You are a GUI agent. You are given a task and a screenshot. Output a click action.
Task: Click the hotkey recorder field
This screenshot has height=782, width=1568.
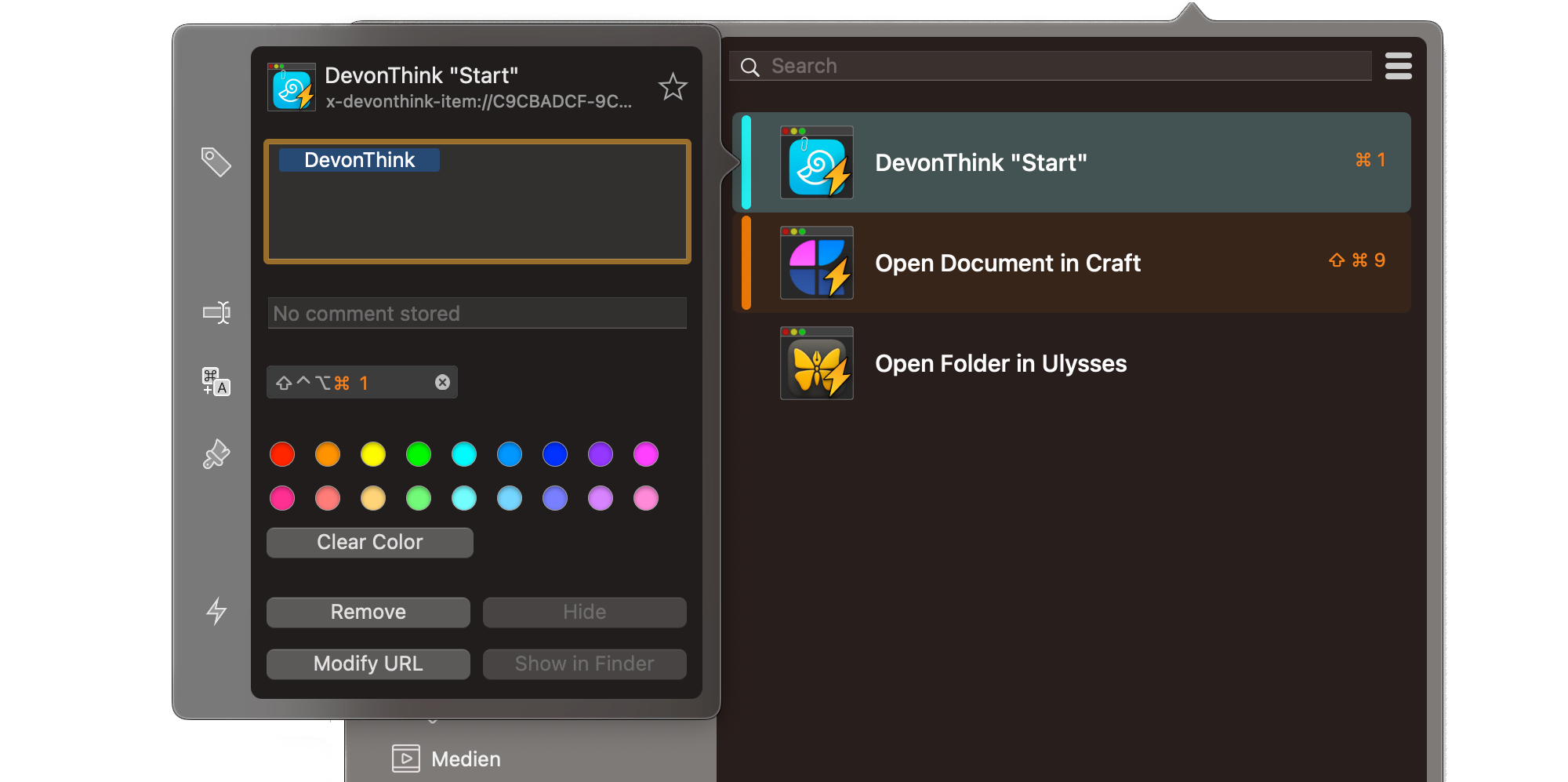click(362, 383)
